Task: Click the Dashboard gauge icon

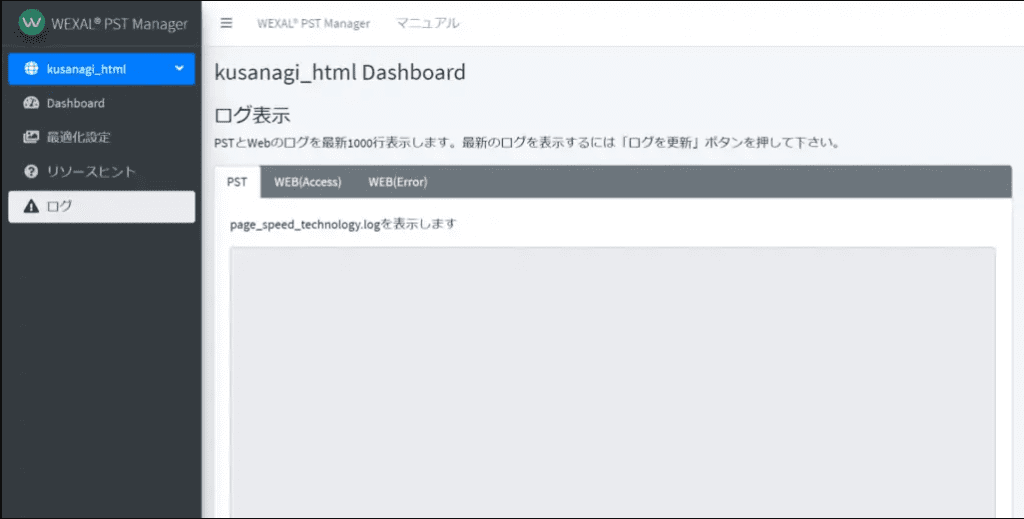Action: pyautogui.click(x=31, y=103)
